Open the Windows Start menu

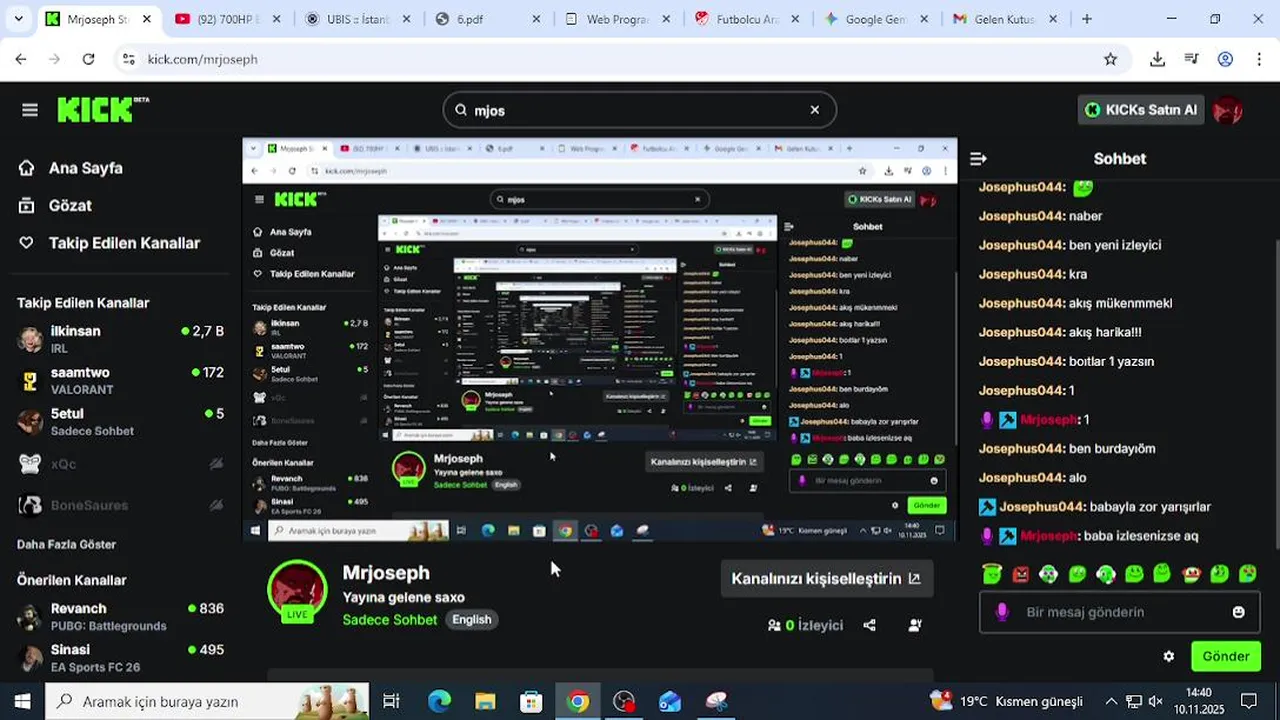click(x=22, y=701)
